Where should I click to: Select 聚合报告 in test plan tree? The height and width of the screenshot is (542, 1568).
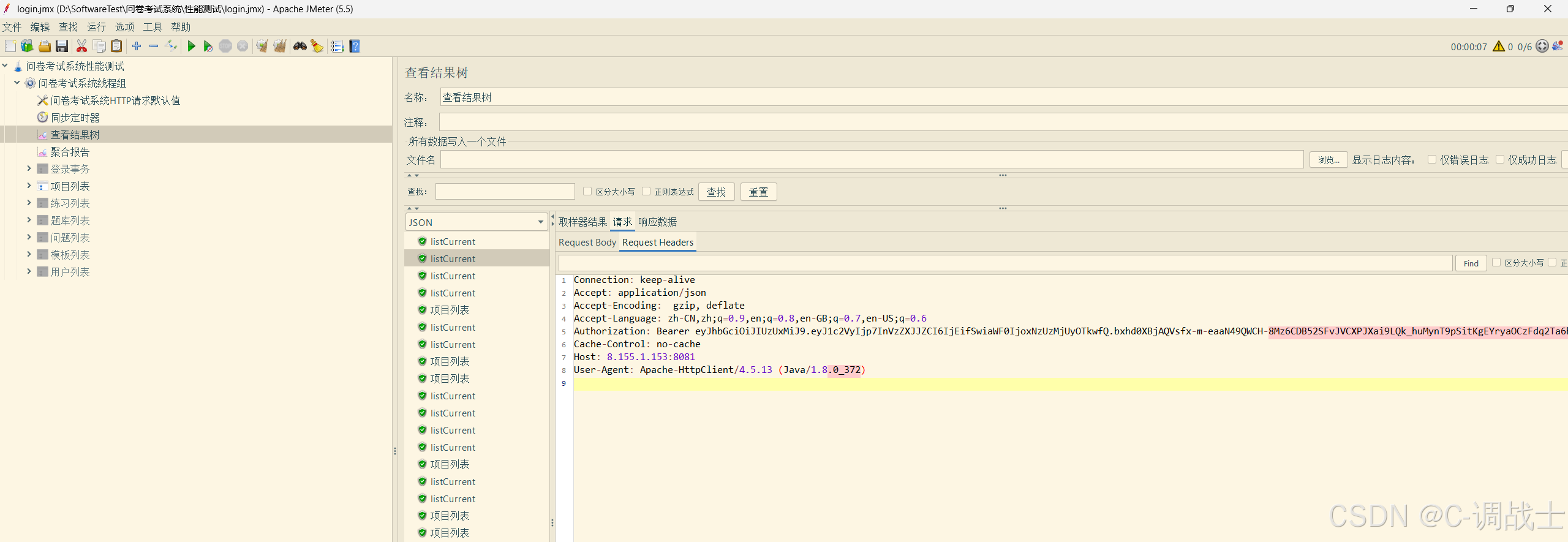(70, 152)
